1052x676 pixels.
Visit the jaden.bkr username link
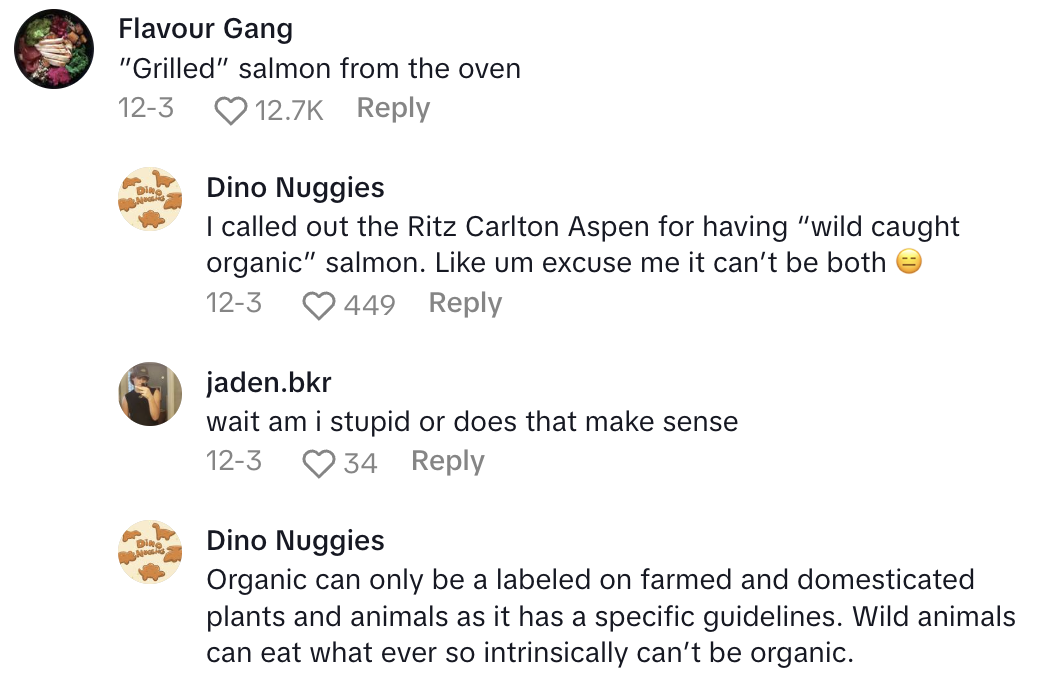pyautogui.click(x=268, y=382)
